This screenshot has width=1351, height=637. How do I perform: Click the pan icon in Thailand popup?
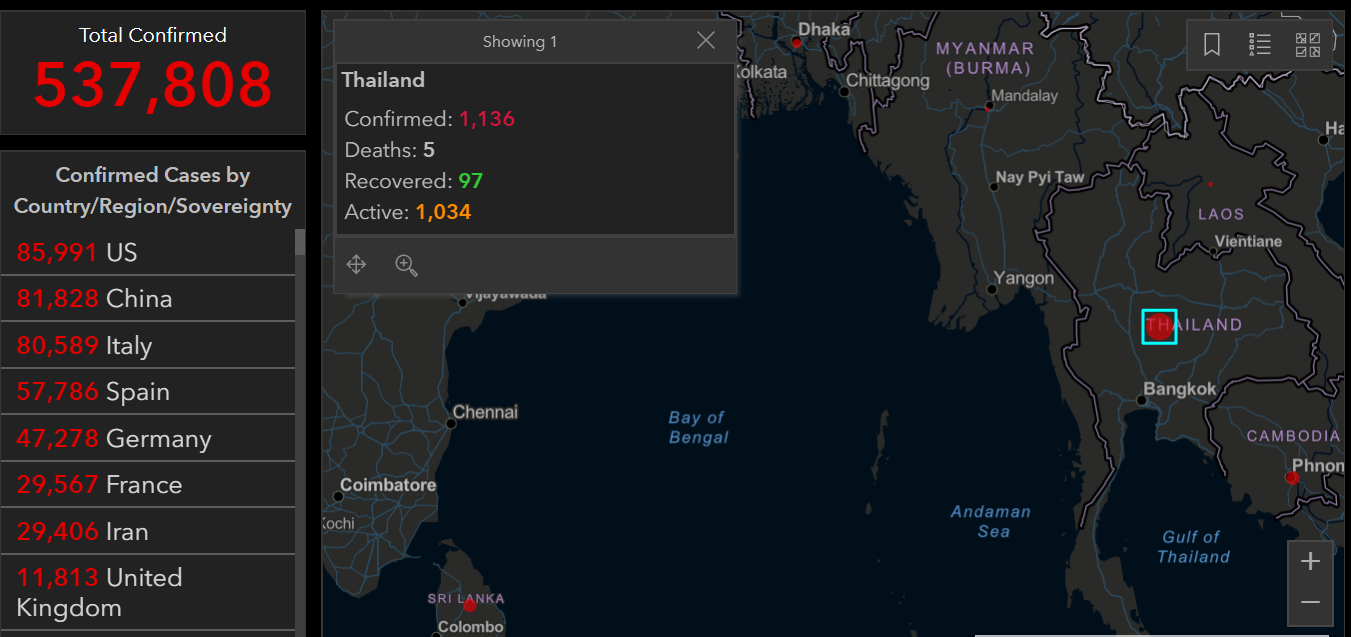356,265
